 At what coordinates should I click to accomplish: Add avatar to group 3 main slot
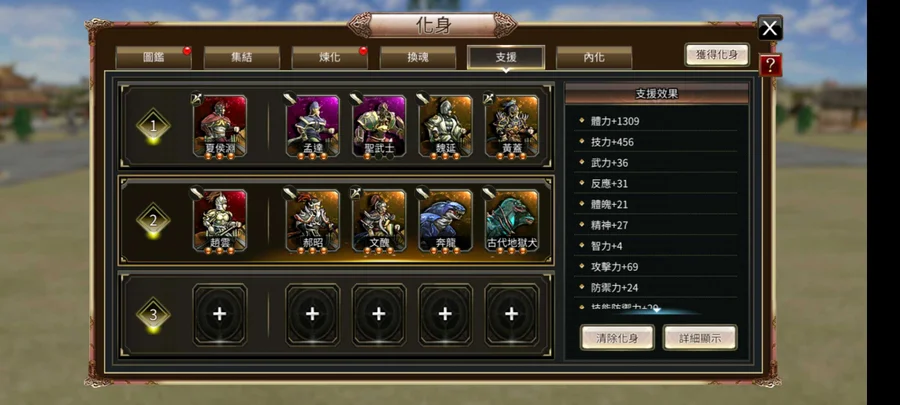(220, 314)
